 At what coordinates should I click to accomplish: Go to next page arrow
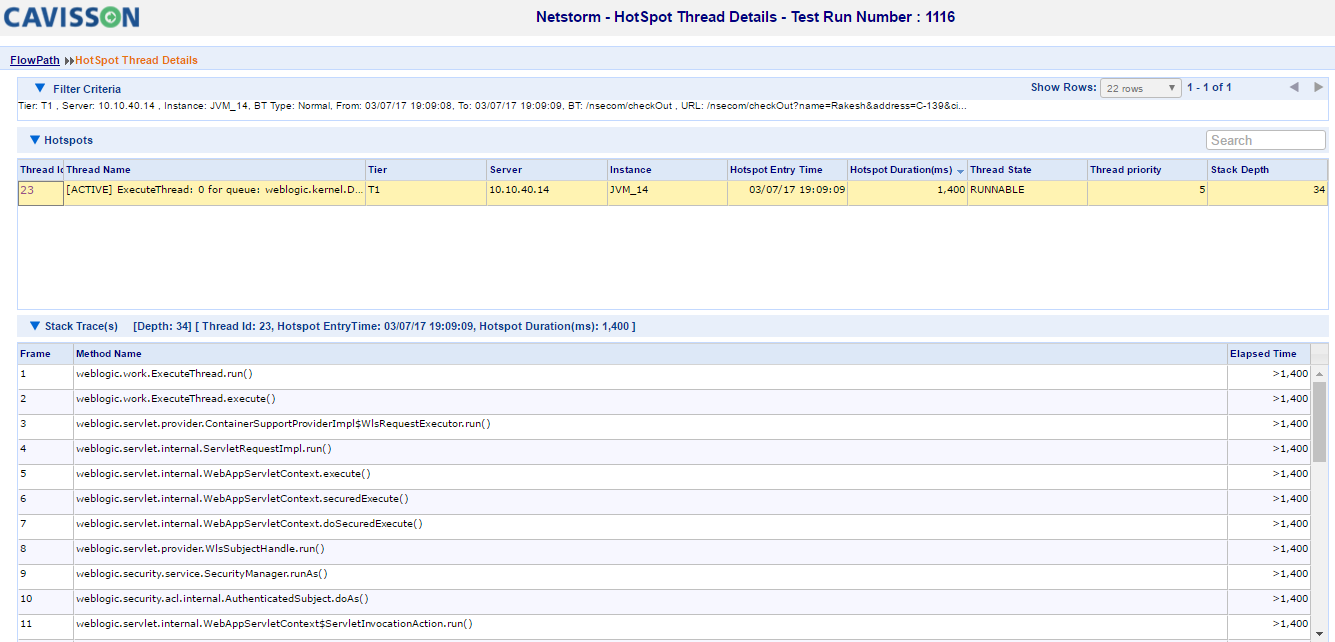[x=1319, y=88]
